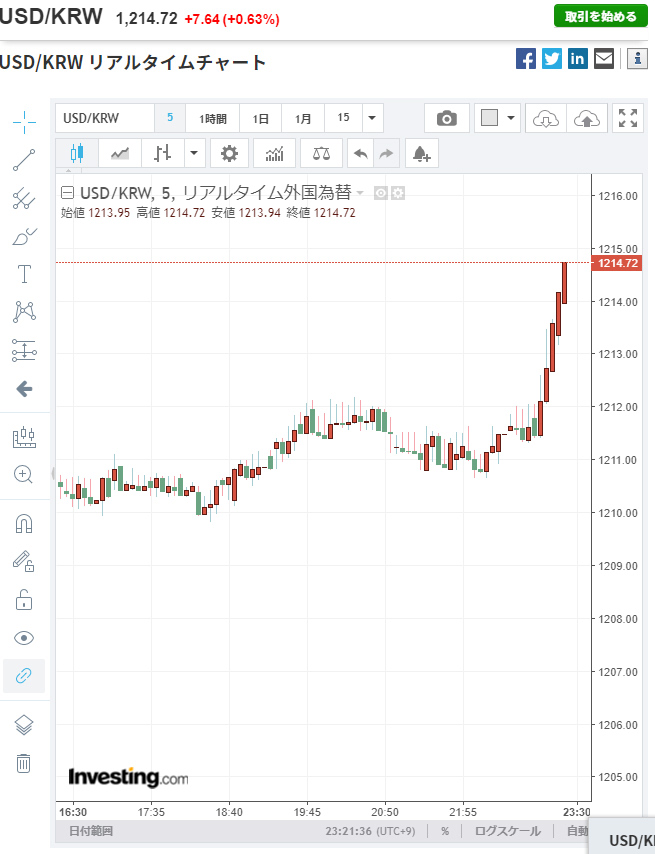Toggle lock all drawing tools

coord(24,600)
